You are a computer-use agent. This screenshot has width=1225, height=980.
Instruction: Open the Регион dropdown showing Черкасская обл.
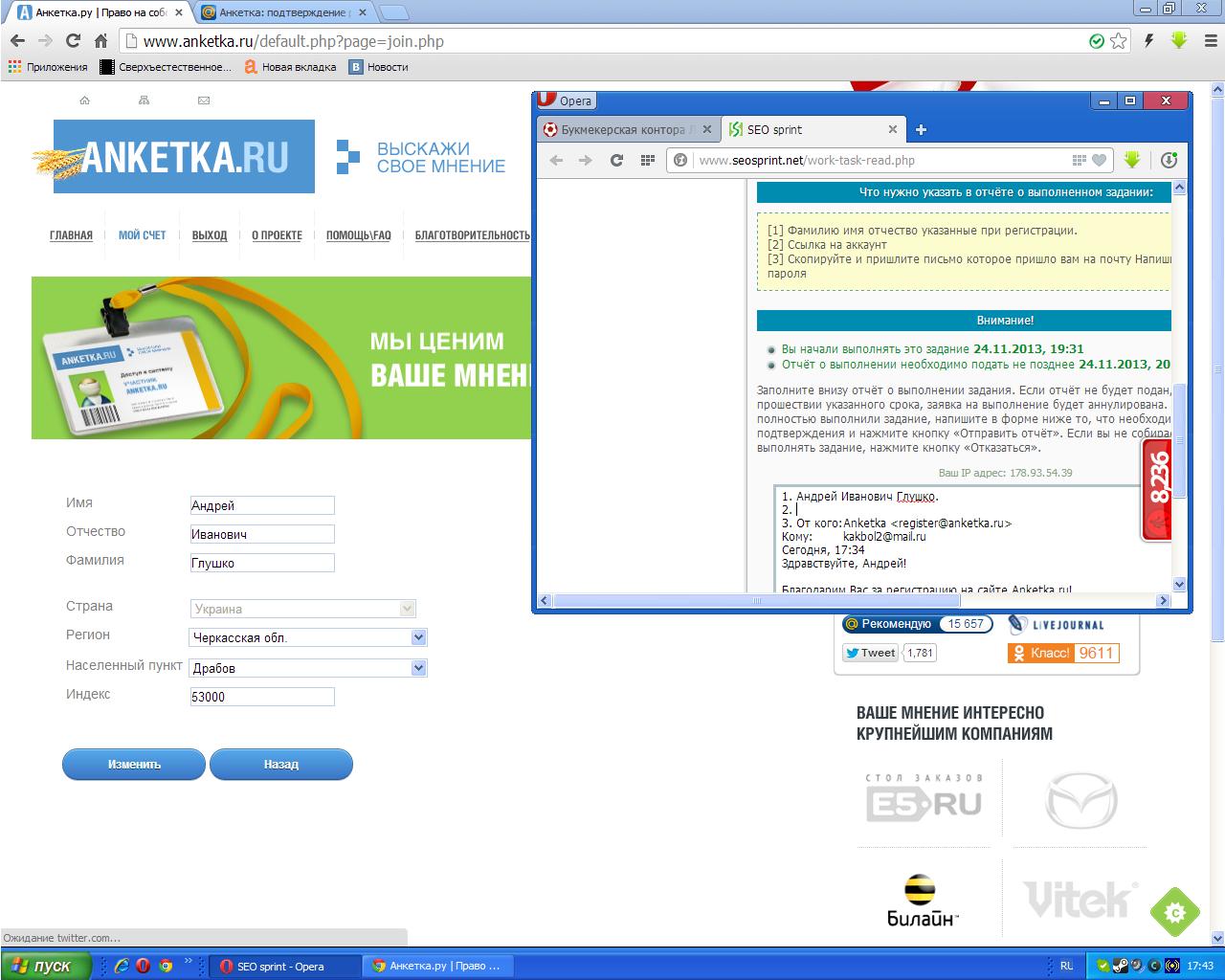[x=308, y=637]
